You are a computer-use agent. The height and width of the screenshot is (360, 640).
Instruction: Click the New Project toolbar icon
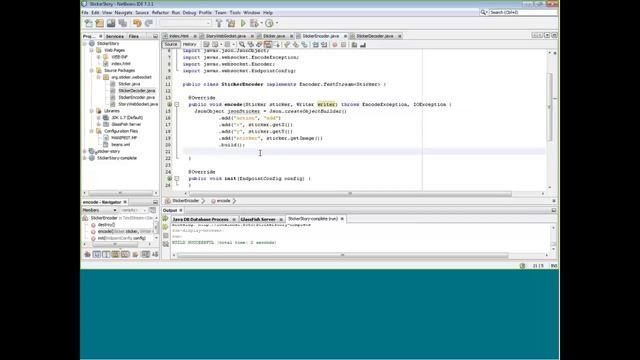pyautogui.click(x=100, y=23)
